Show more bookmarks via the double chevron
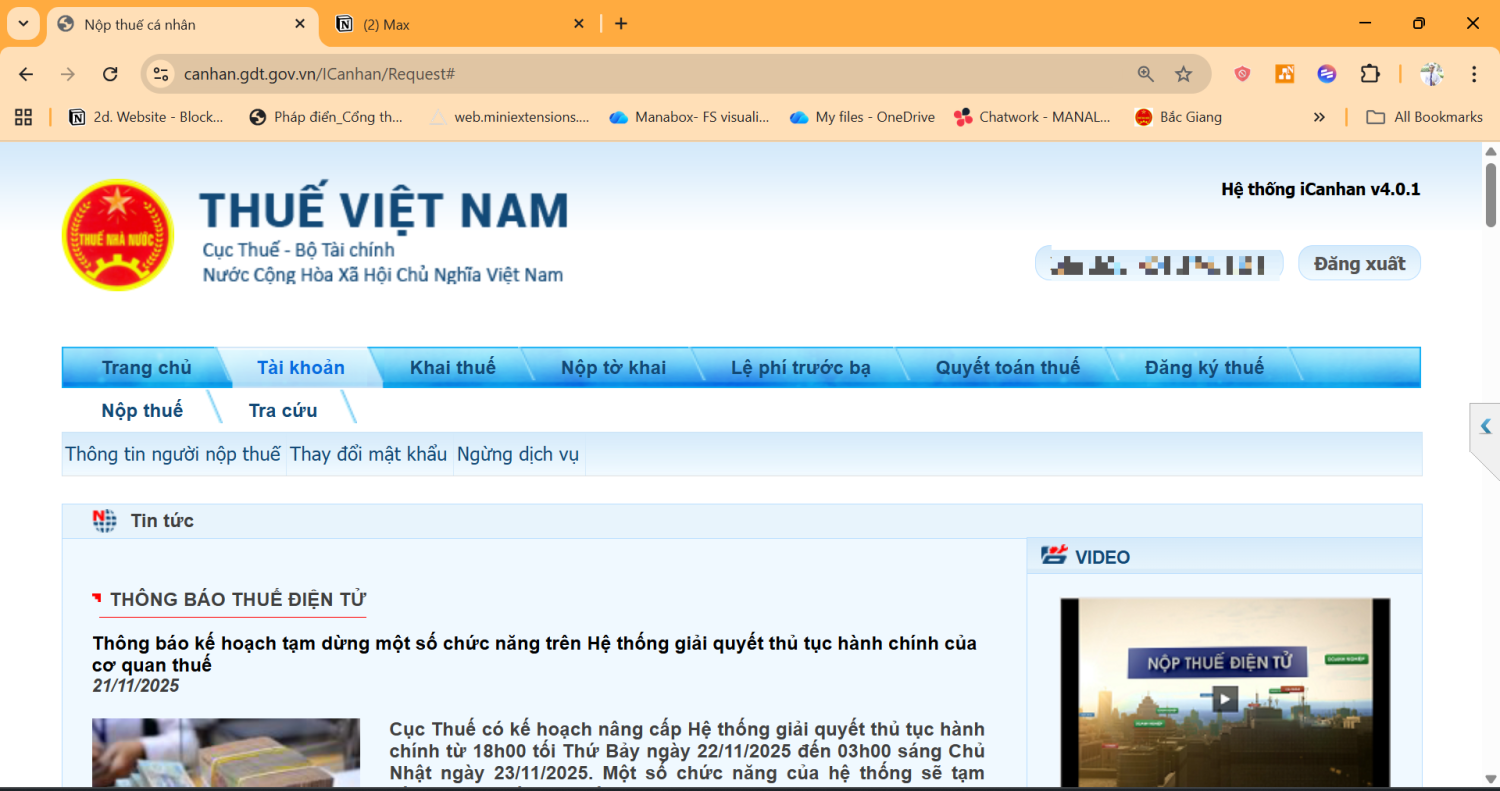 (1319, 117)
